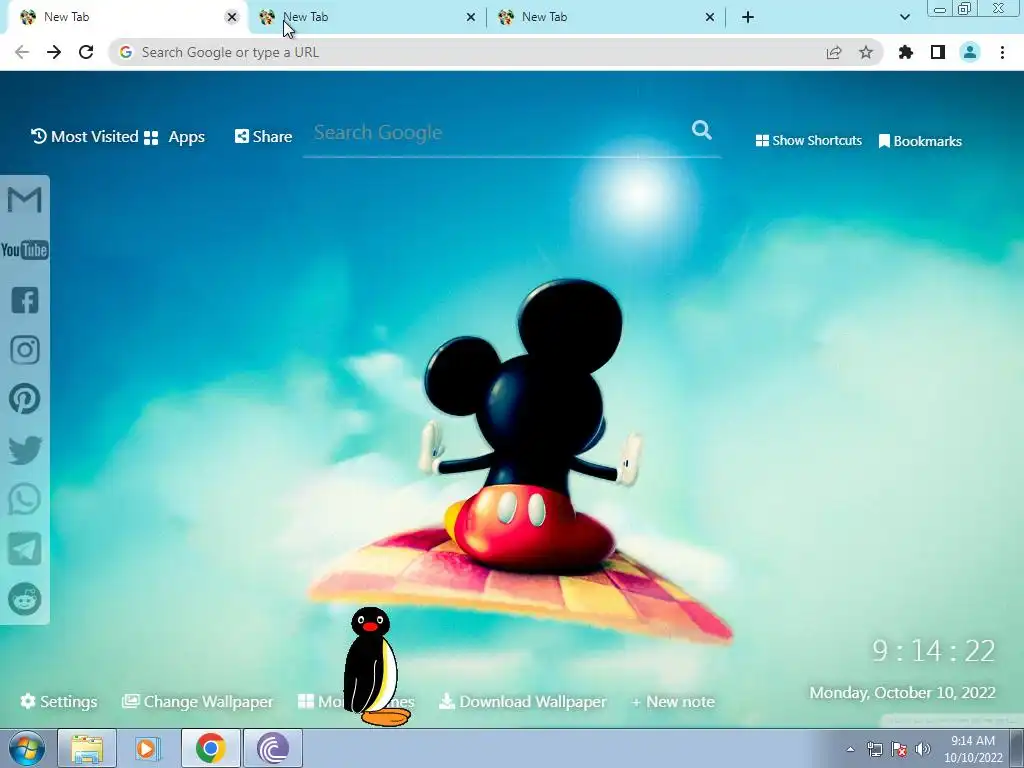
Task: Open the Bookmarks panel
Action: tap(920, 141)
